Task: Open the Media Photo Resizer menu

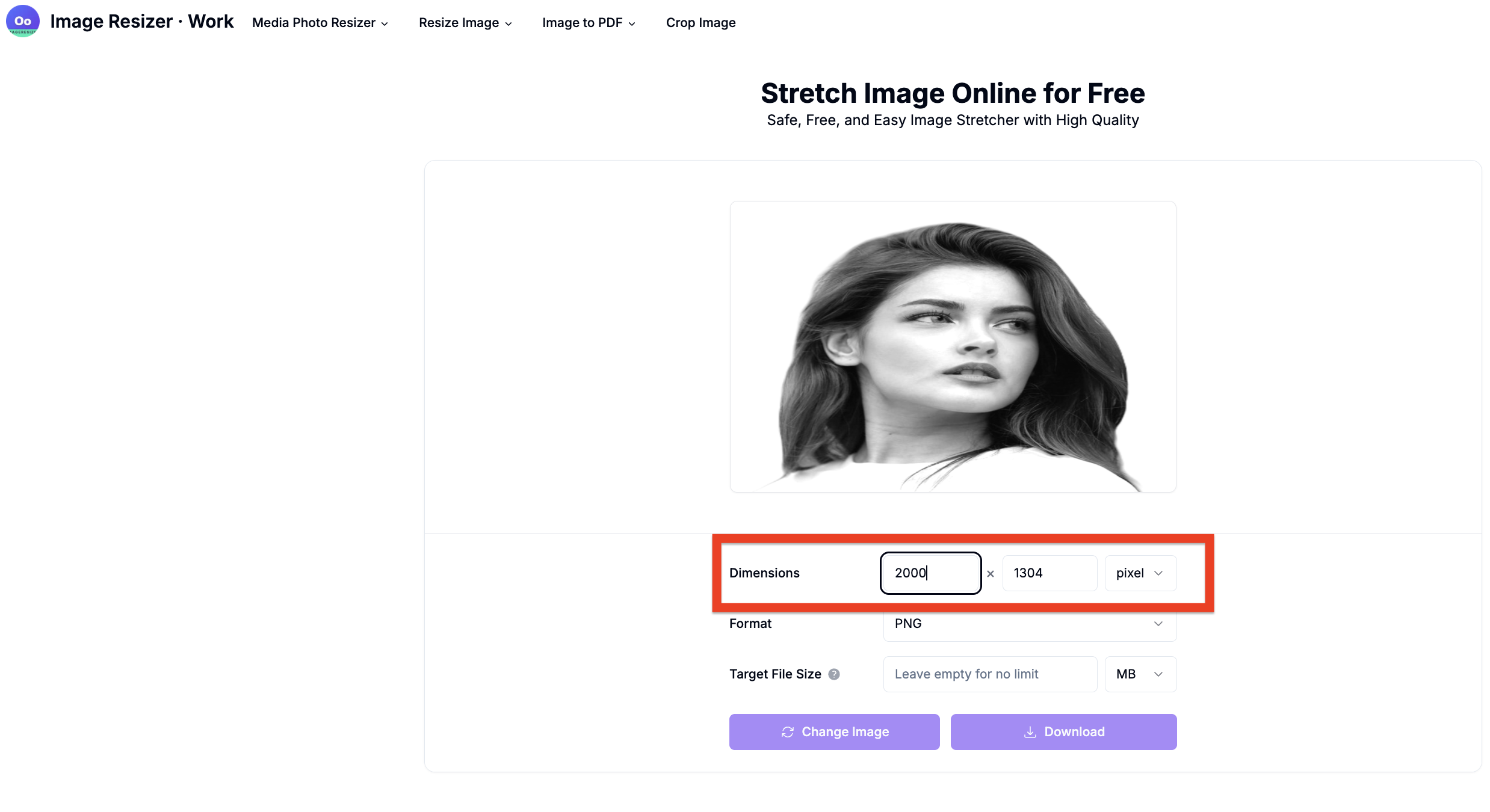Action: click(x=320, y=23)
